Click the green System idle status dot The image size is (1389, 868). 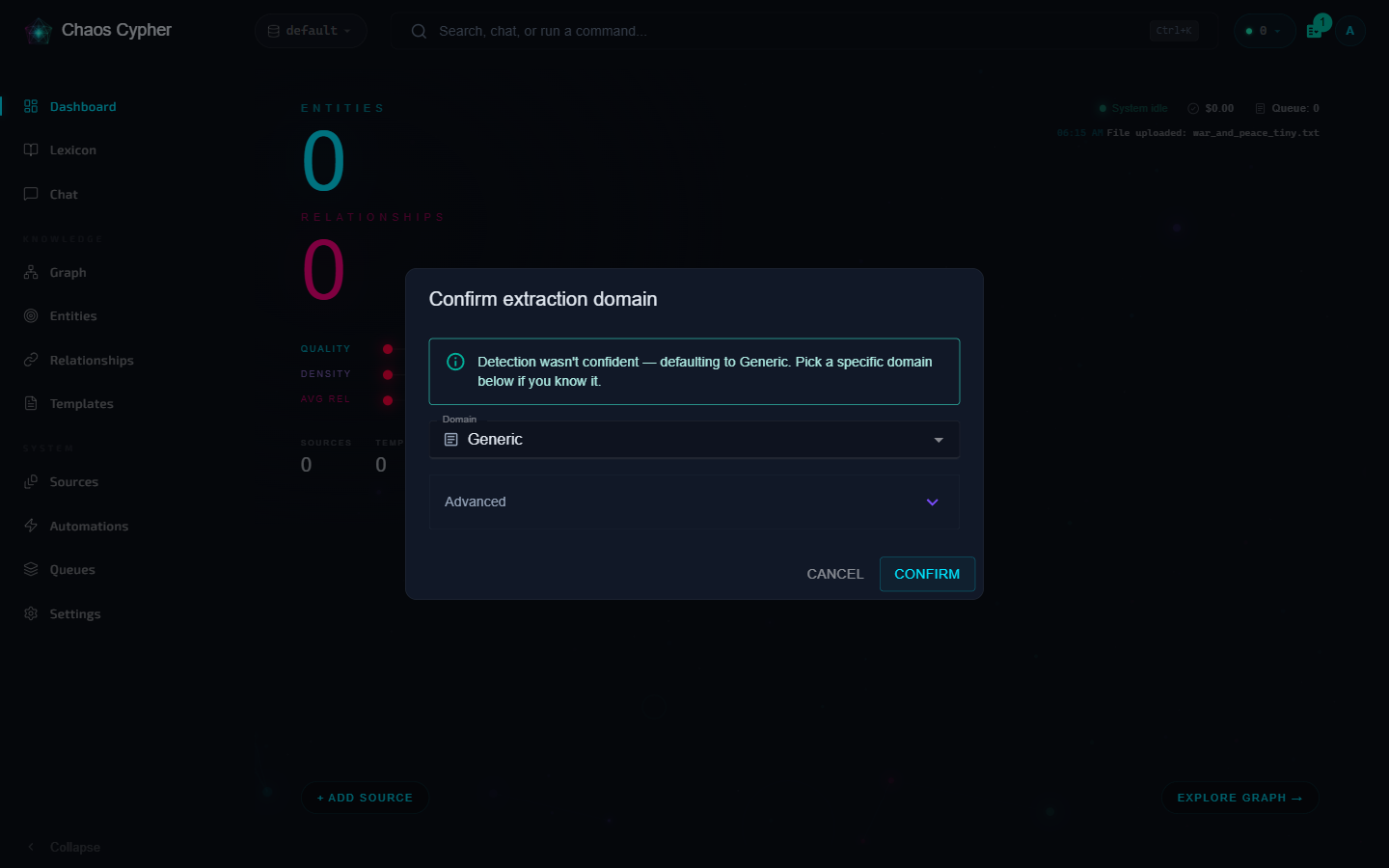1103,108
